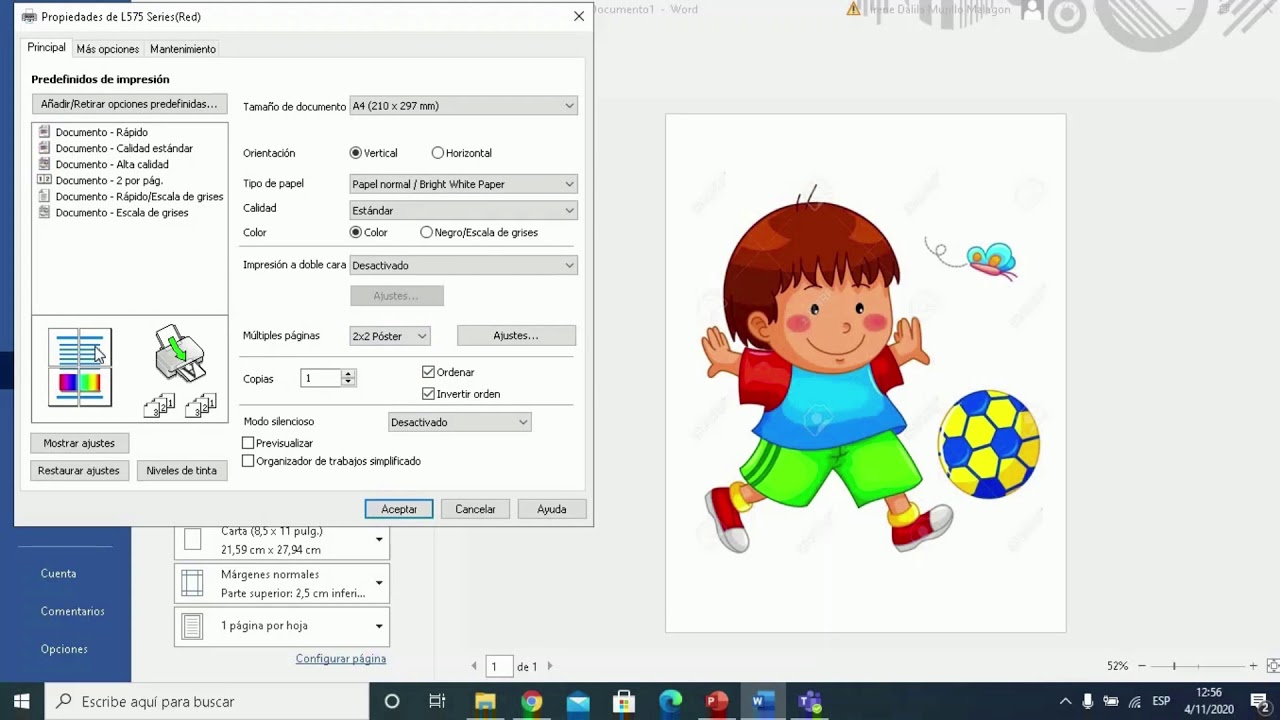Image resolution: width=1280 pixels, height=720 pixels.
Task: Select Documento - Calidad estándar preset
Action: click(x=124, y=148)
